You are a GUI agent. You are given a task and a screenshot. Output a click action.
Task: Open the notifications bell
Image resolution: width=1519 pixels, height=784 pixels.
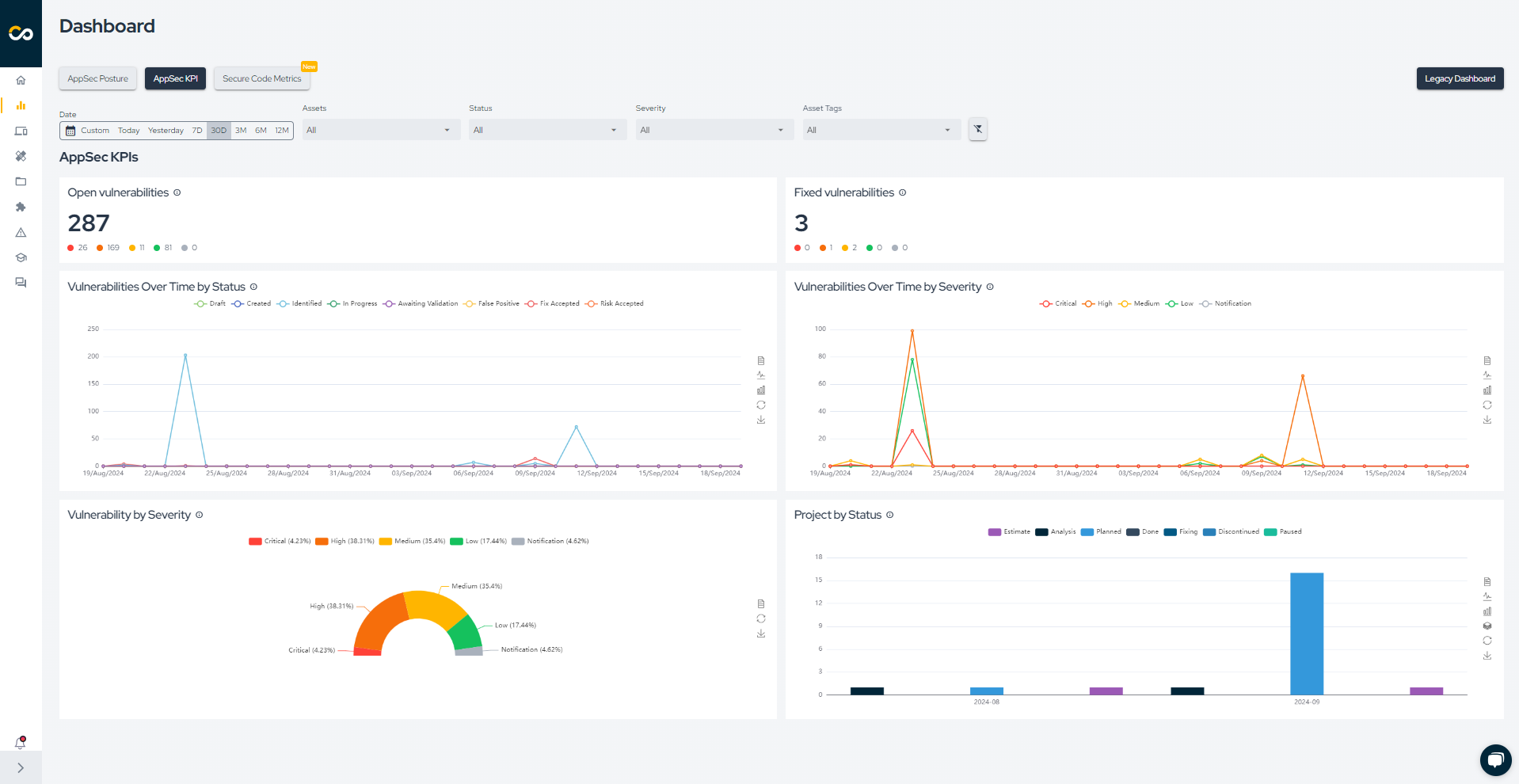[21, 743]
